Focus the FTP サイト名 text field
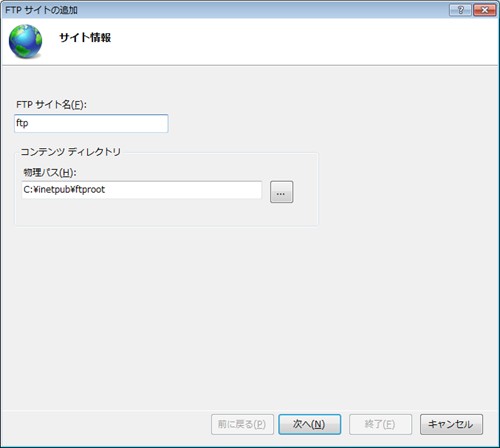This screenshot has width=500, height=448. tap(91, 123)
